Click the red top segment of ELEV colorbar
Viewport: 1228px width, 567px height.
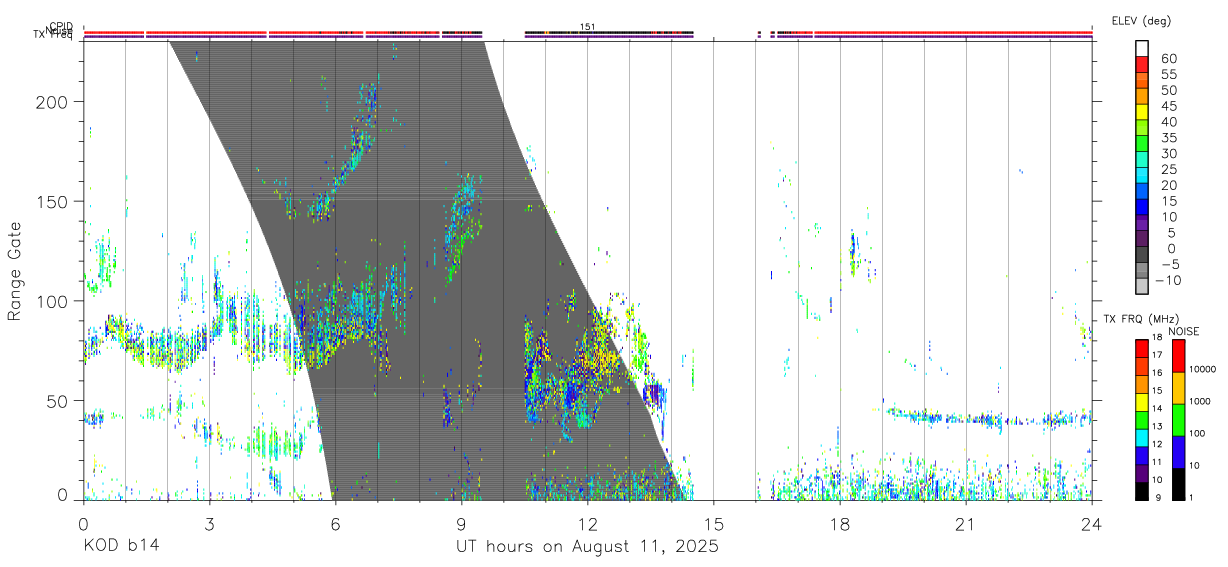1142,65
